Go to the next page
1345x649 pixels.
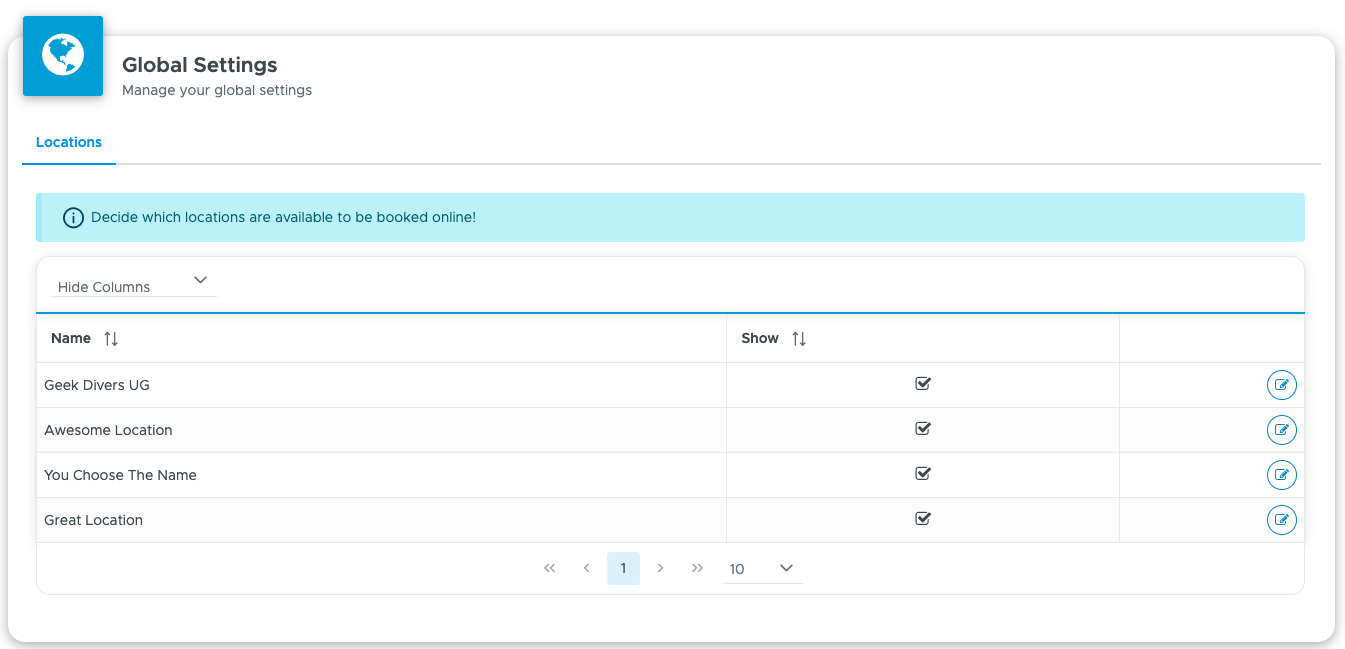(660, 568)
